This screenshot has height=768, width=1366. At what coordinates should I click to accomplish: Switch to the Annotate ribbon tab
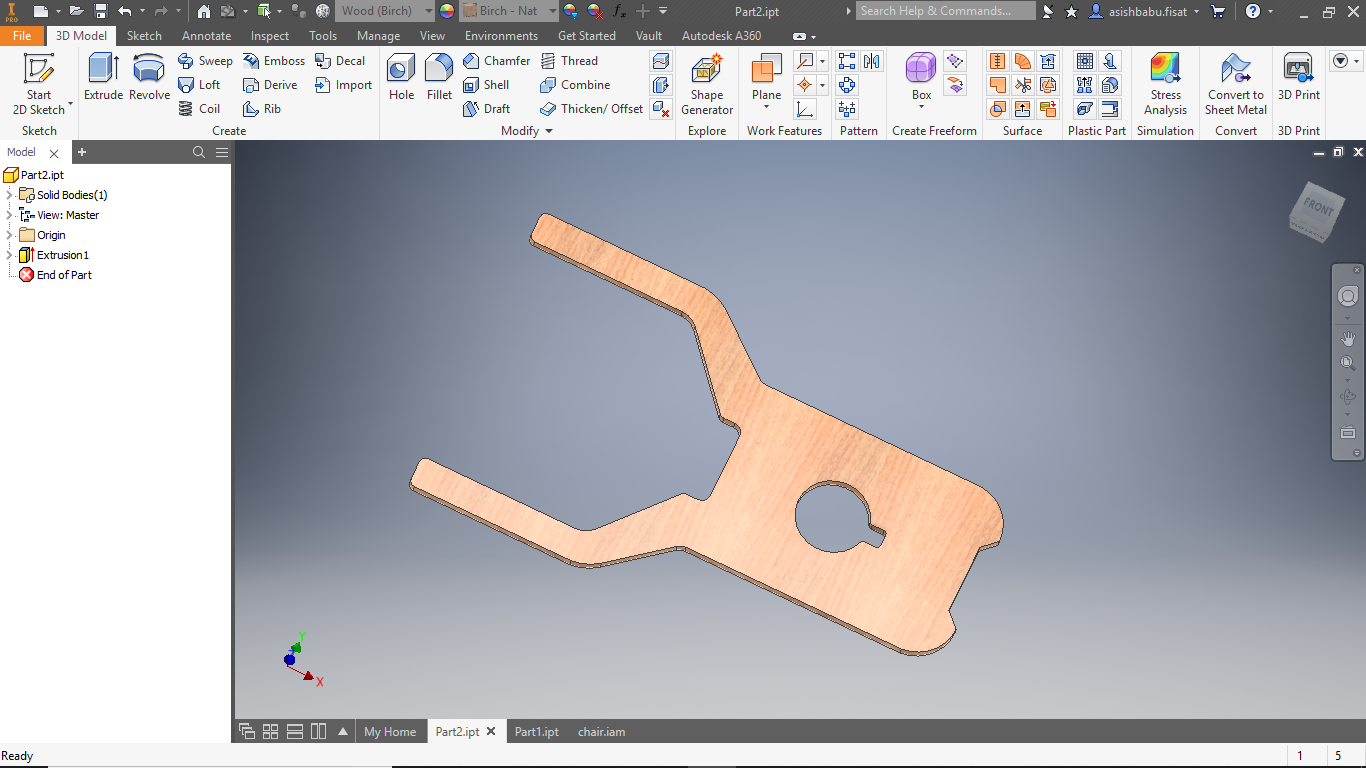point(206,35)
